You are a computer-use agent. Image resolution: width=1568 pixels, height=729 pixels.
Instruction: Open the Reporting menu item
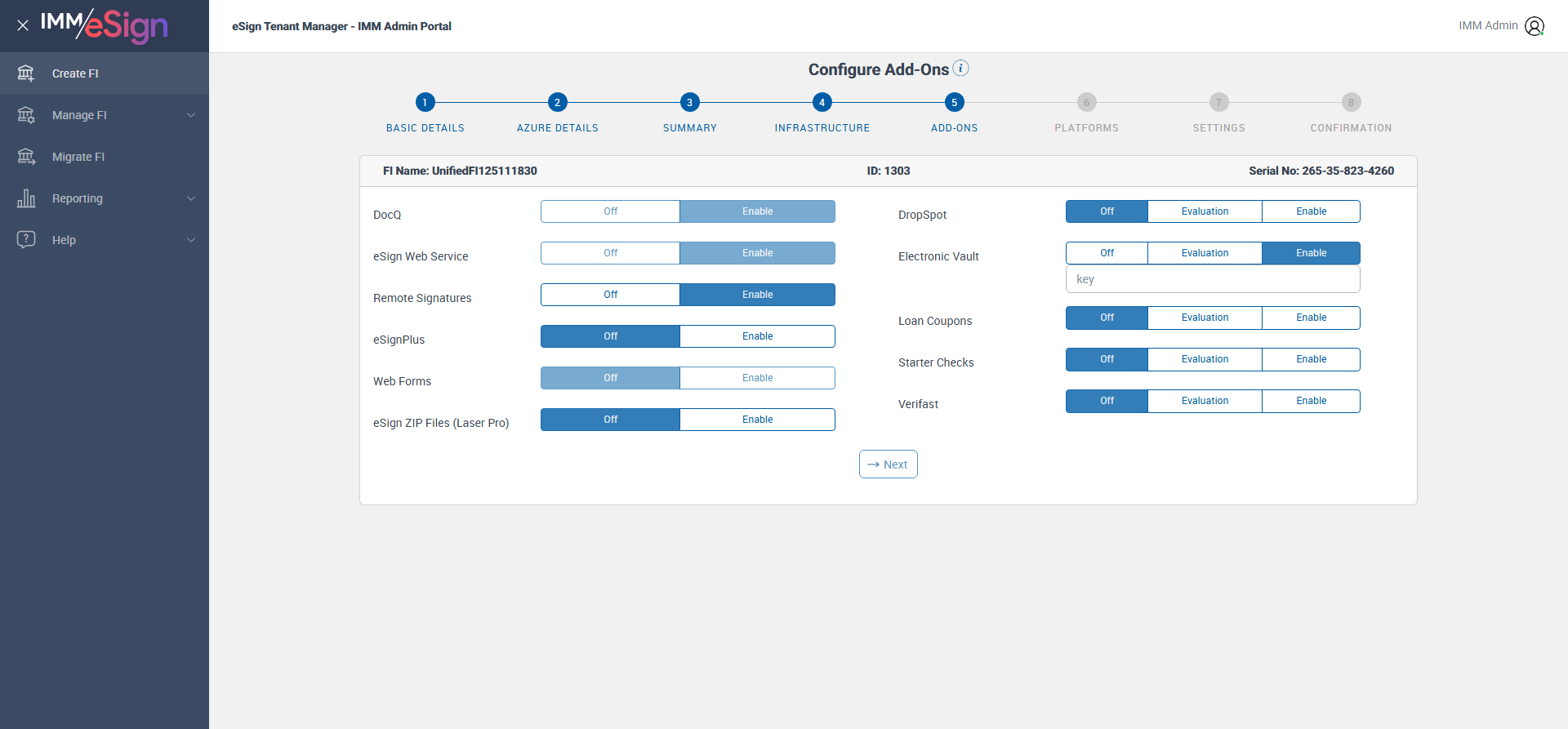tap(105, 198)
